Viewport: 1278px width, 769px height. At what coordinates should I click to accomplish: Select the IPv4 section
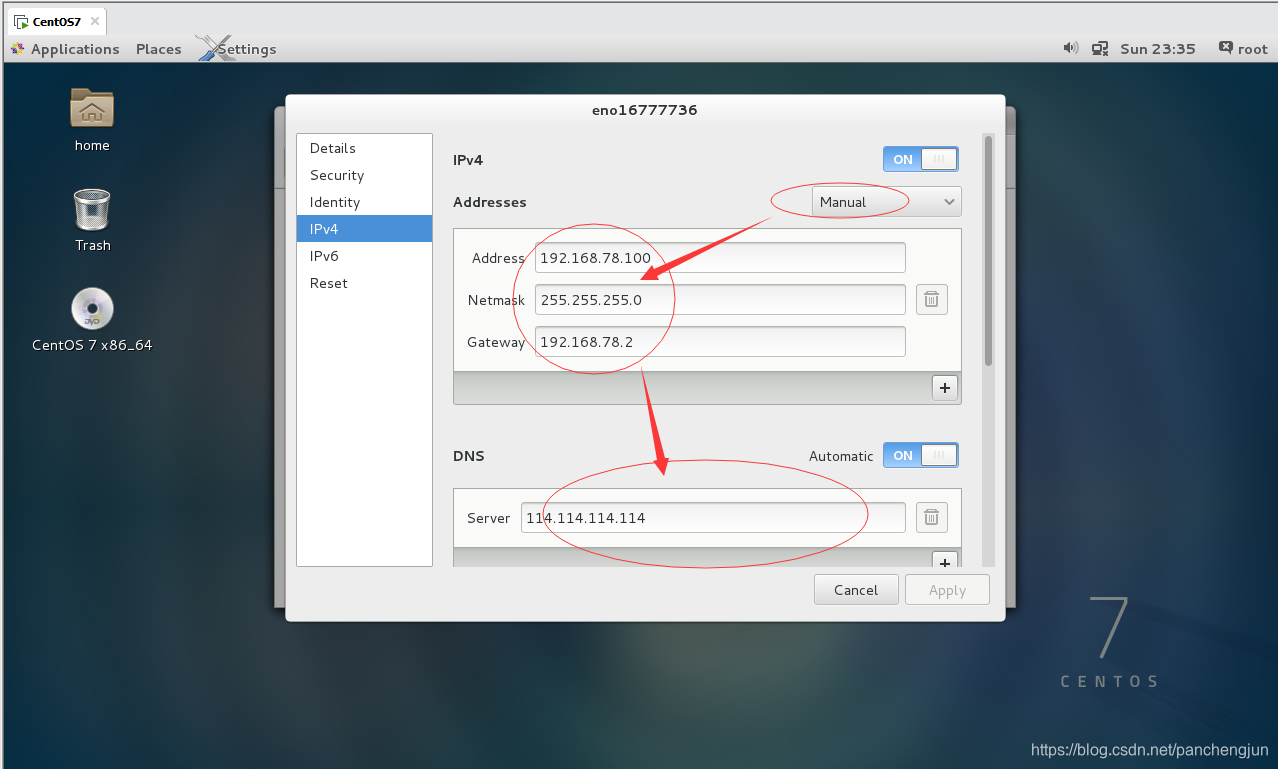(364, 229)
